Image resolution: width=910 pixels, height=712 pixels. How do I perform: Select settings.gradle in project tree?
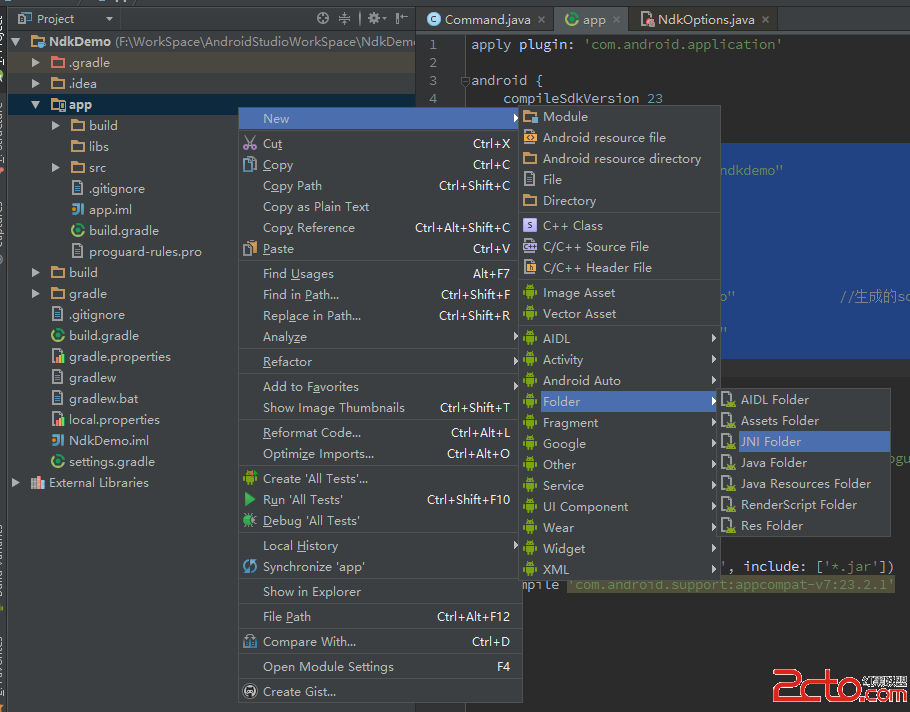[111, 462]
